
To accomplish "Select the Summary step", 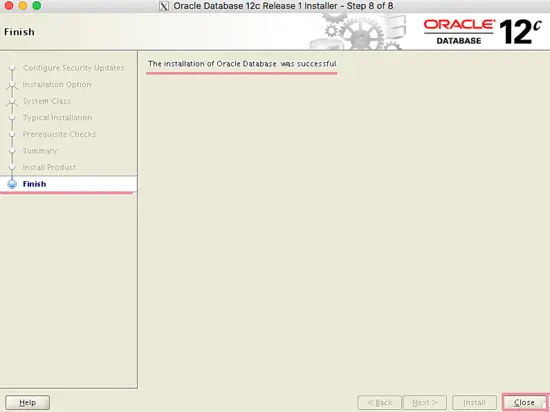I will point(40,151).
